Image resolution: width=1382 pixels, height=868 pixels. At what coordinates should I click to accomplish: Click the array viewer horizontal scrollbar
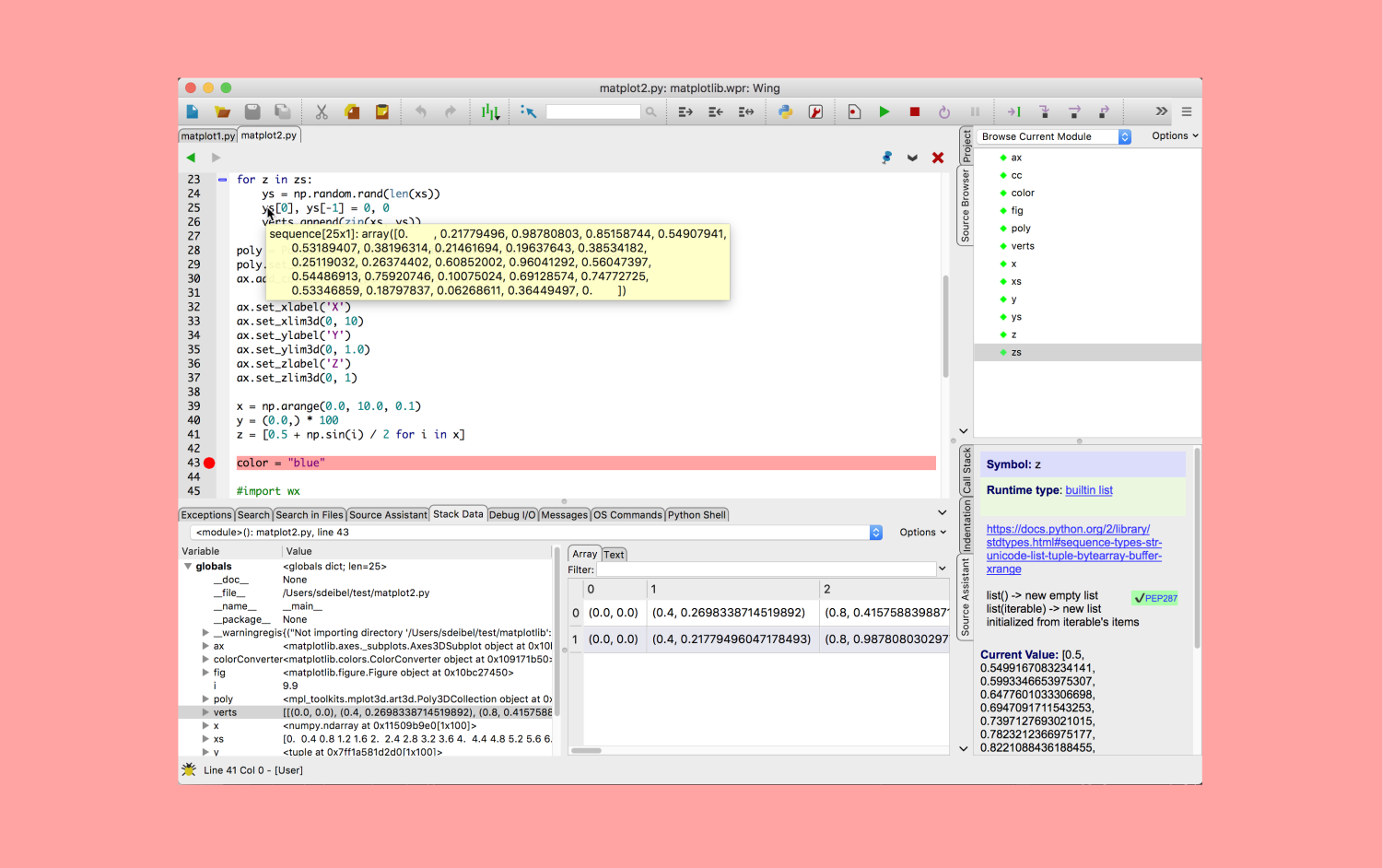point(586,750)
